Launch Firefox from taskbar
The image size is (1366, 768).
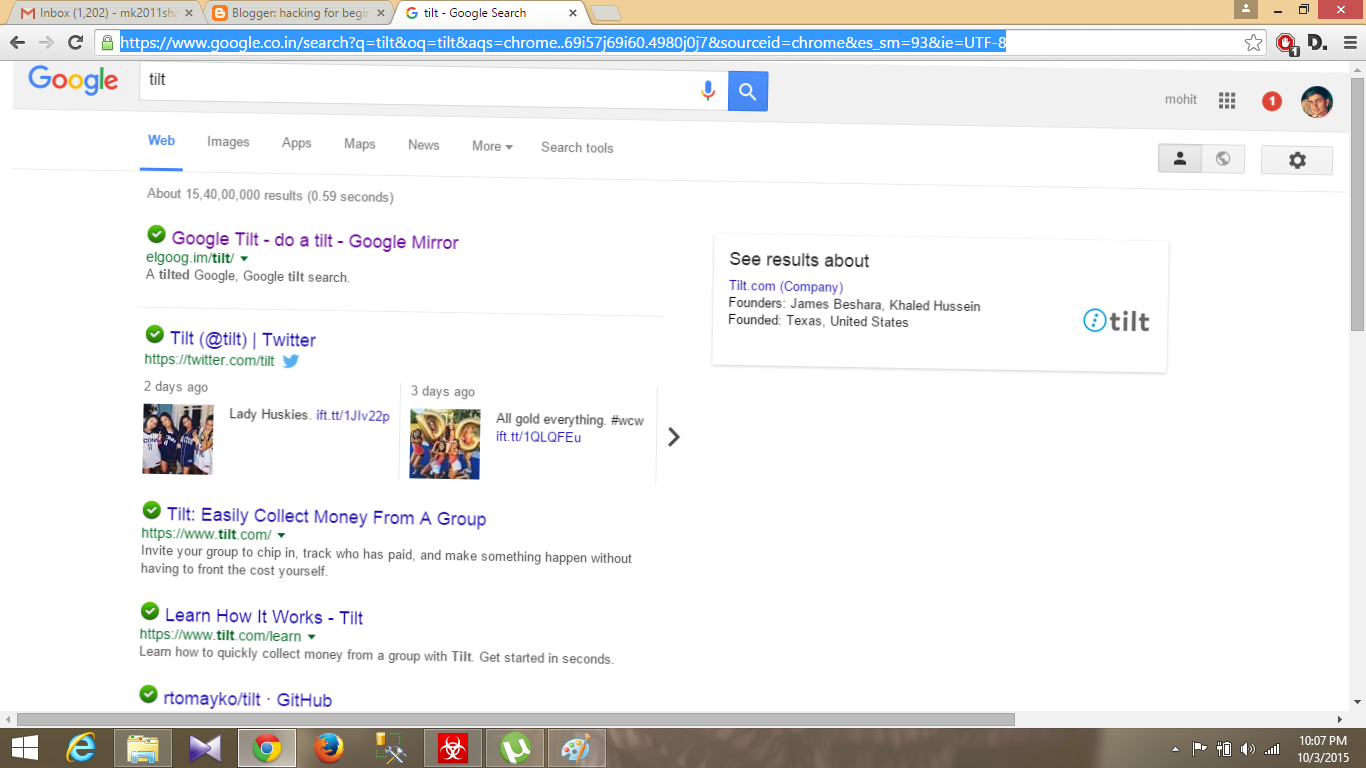click(328, 748)
